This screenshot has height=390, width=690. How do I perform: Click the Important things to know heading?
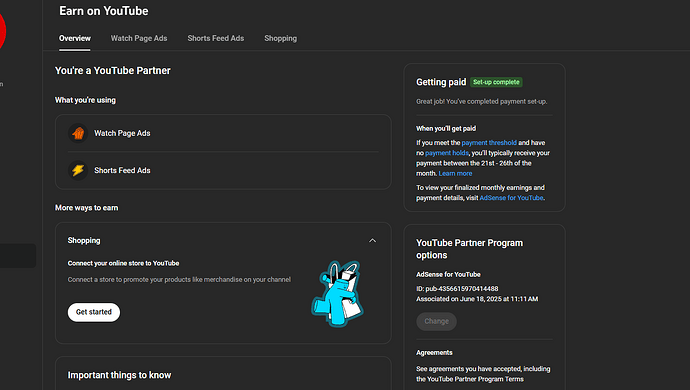coord(119,375)
